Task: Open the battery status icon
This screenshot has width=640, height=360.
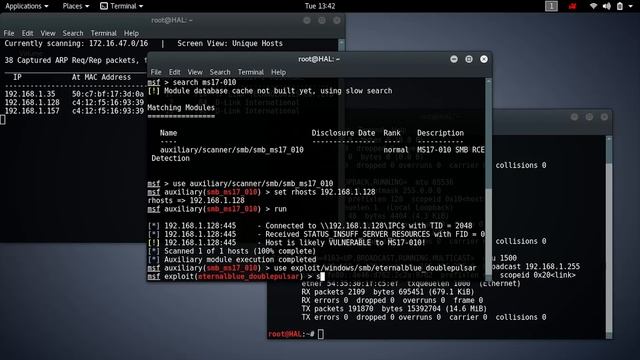Action: pos(620,6)
